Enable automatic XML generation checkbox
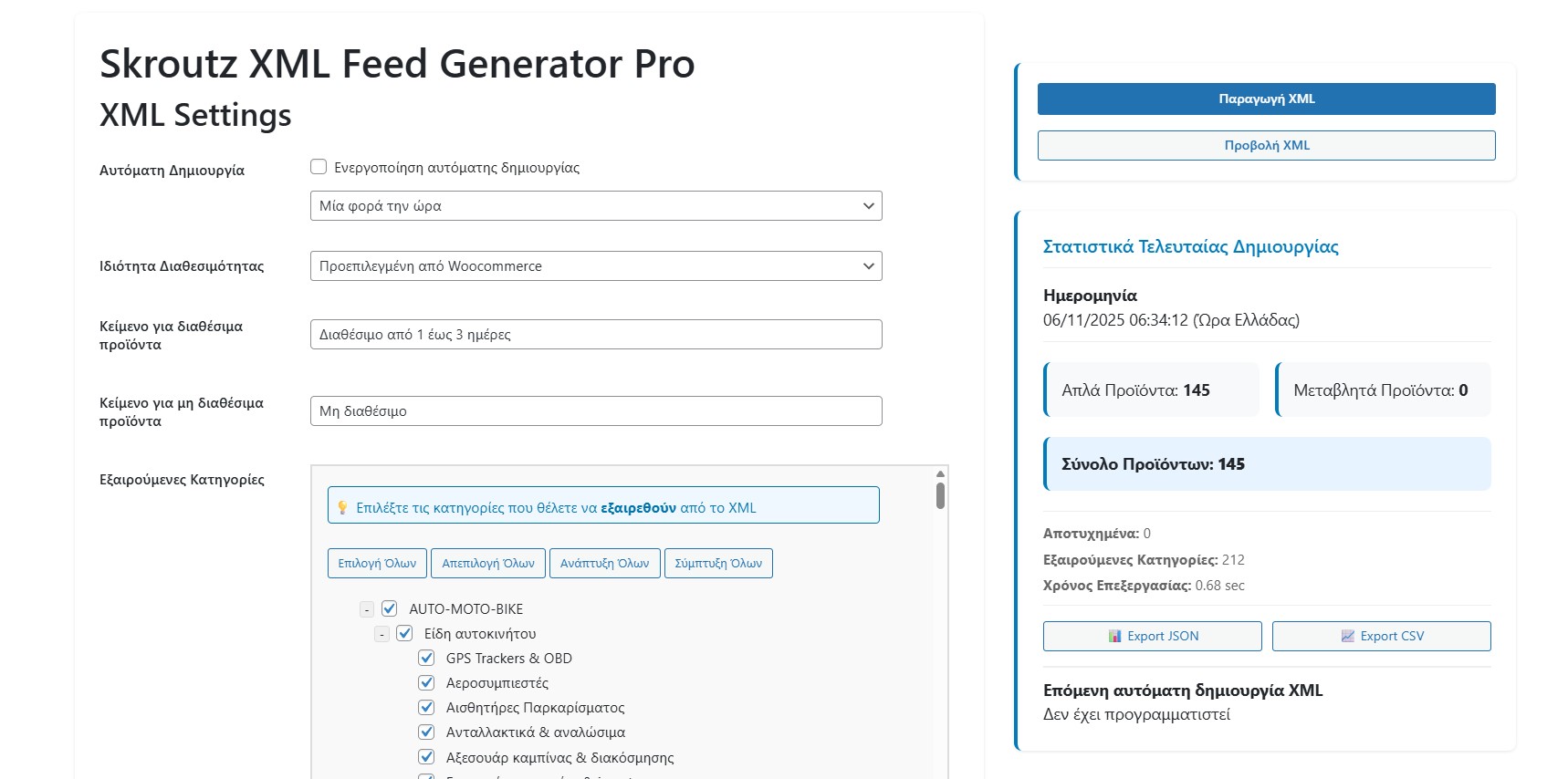This screenshot has width=1568, height=779. click(319, 167)
